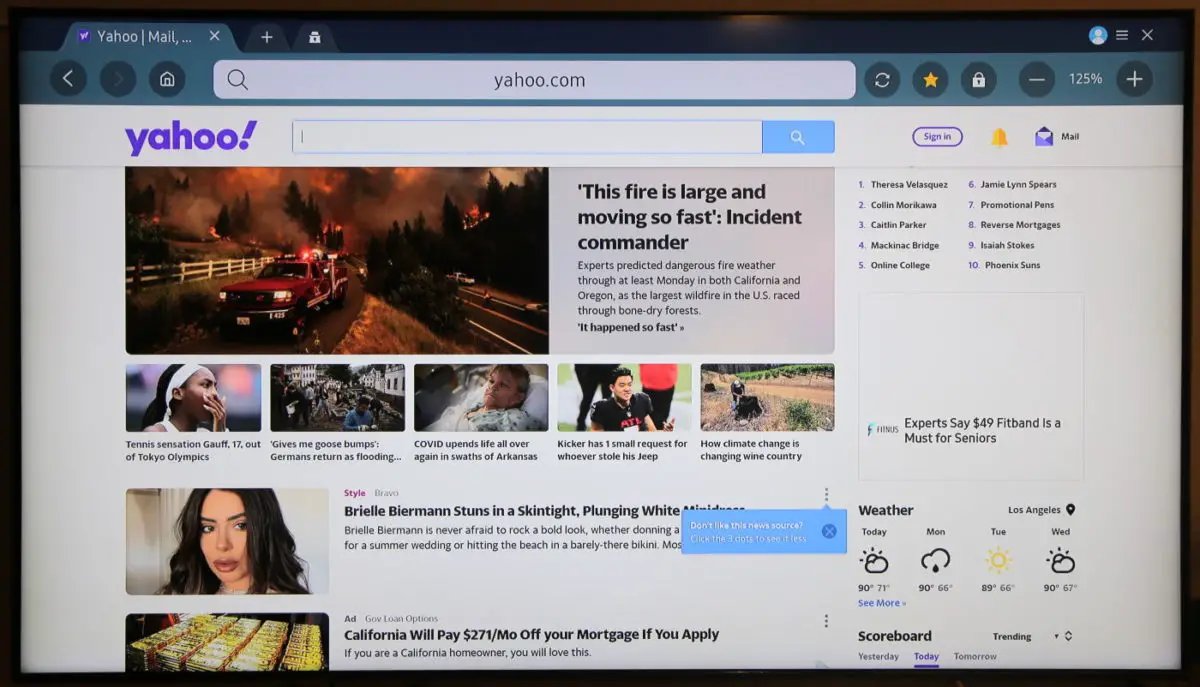Viewport: 1200px width, 687px height.
Task: Click trending topic Phoenix Suns
Action: coord(1012,265)
